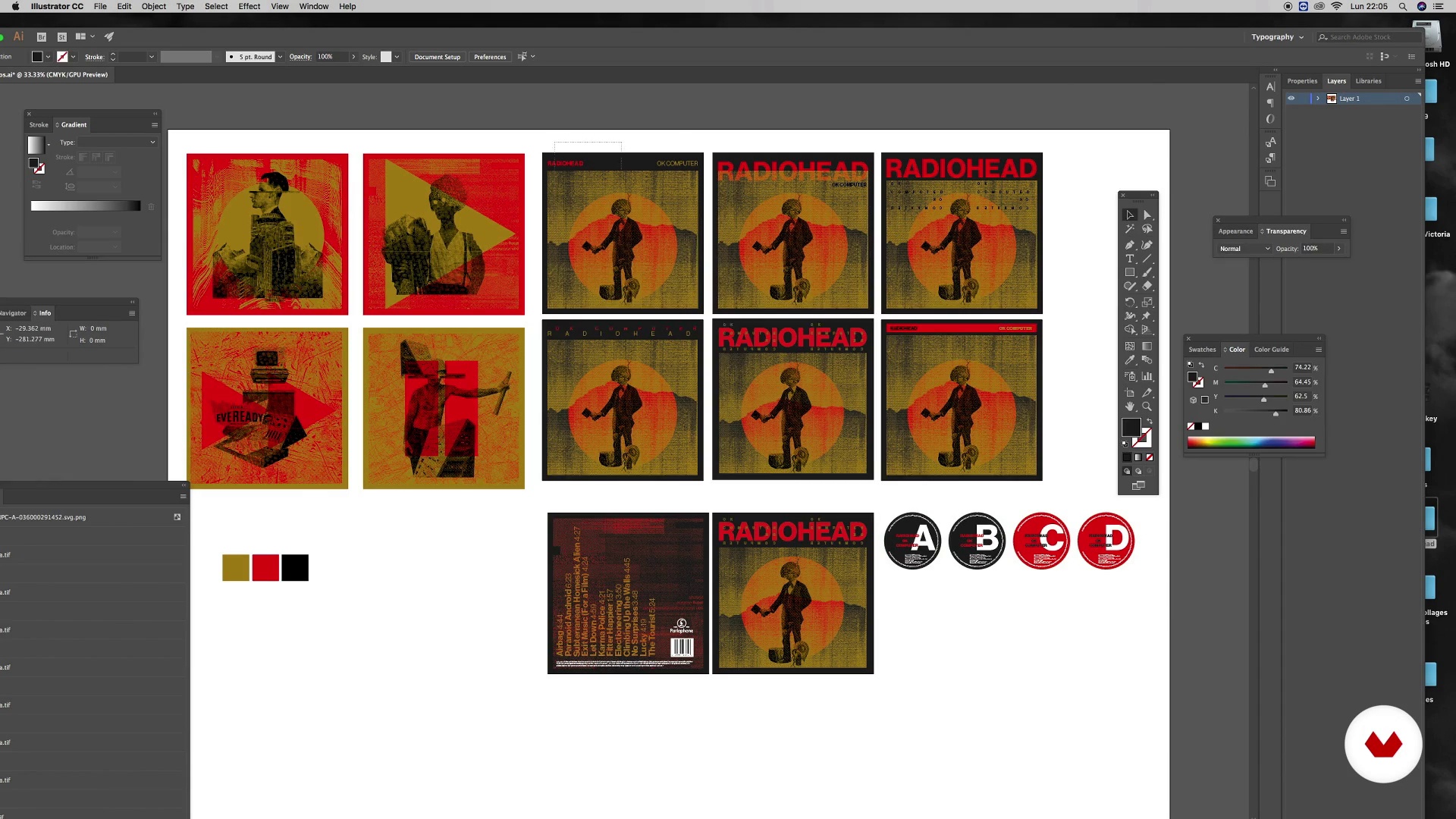The image size is (1456, 819).
Task: Open Adobe Stock via St icon
Action: pos(61,36)
